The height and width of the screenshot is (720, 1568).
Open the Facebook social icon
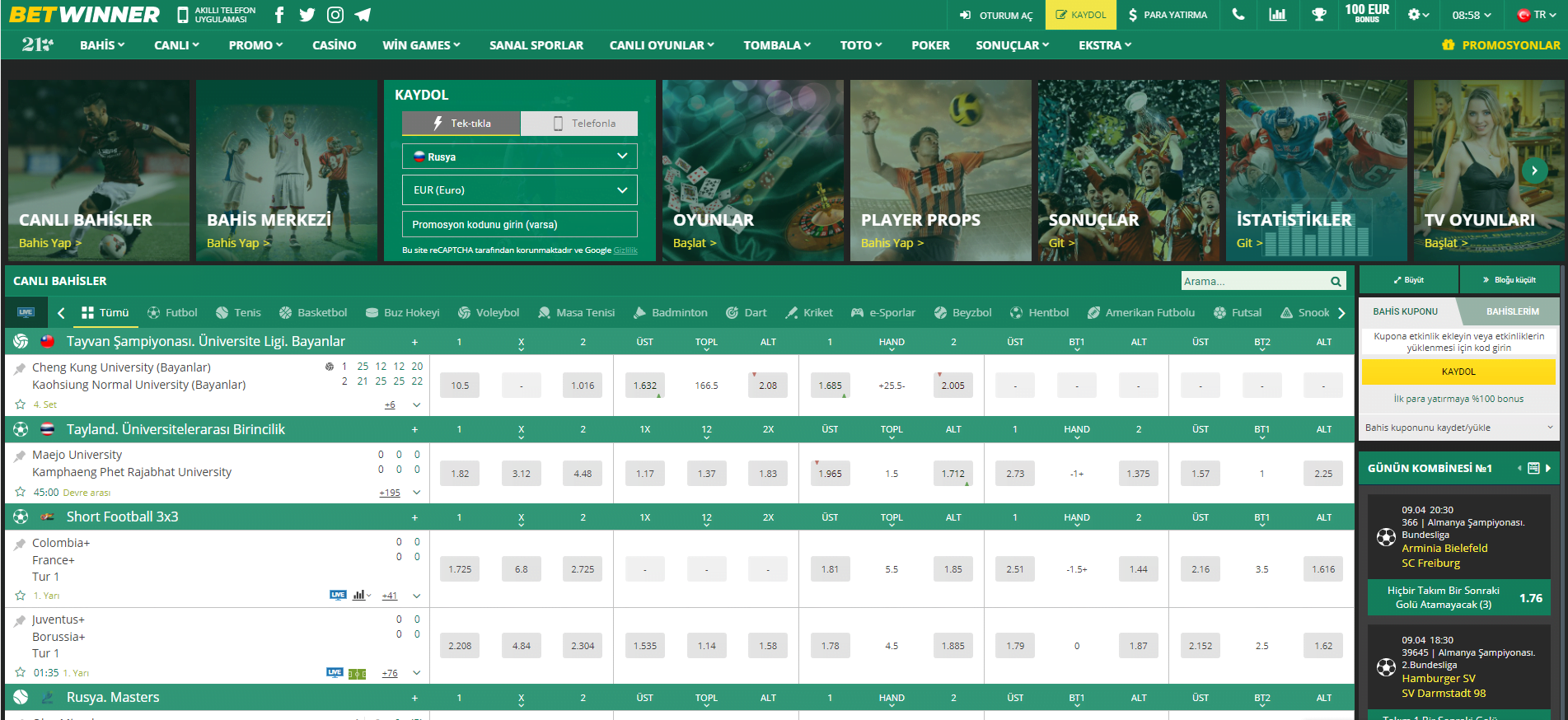click(279, 15)
